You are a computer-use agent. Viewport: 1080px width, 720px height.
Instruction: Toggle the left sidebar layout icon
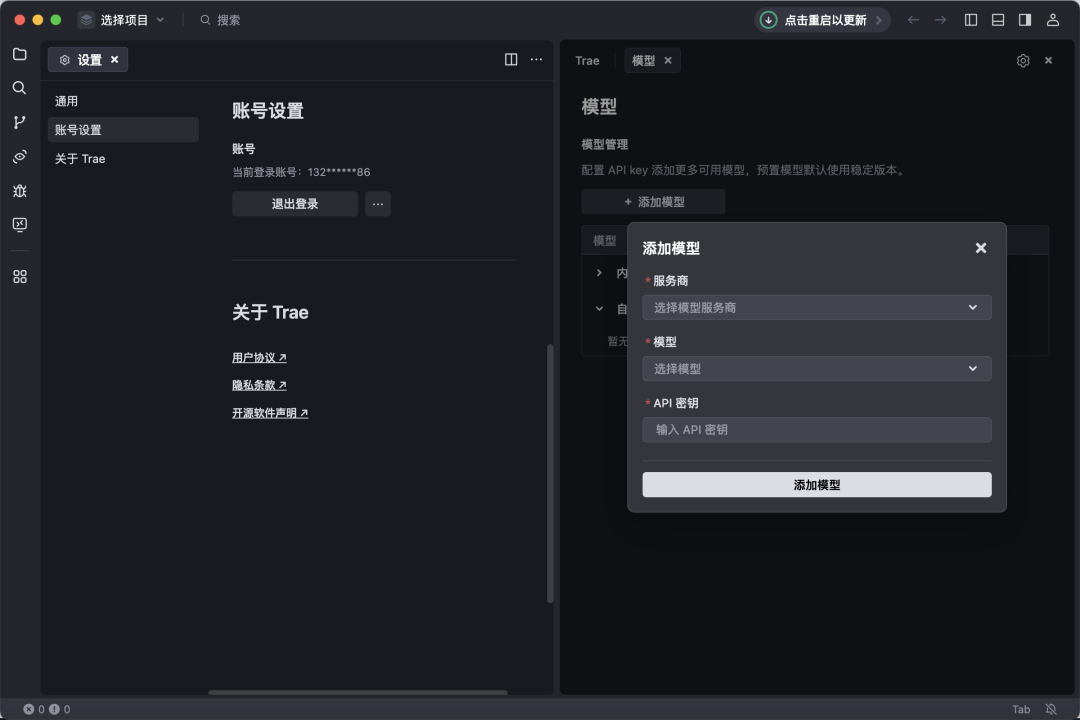tap(970, 20)
